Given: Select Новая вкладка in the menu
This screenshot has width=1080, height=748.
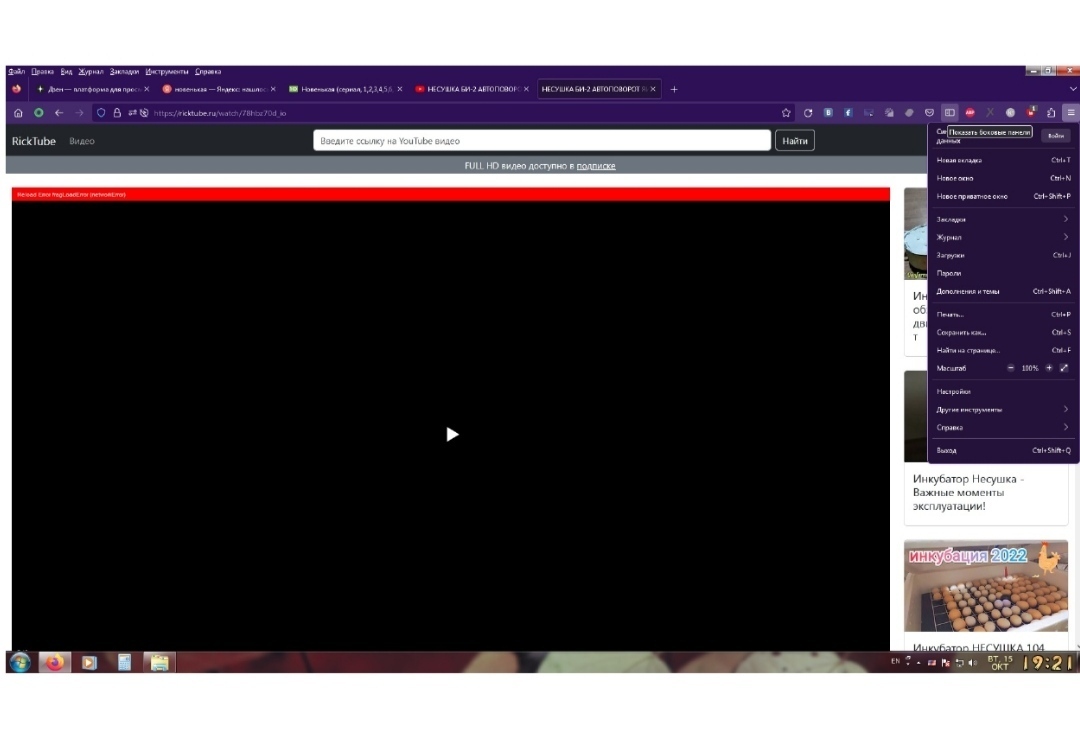Looking at the screenshot, I should click(x=1003, y=160).
